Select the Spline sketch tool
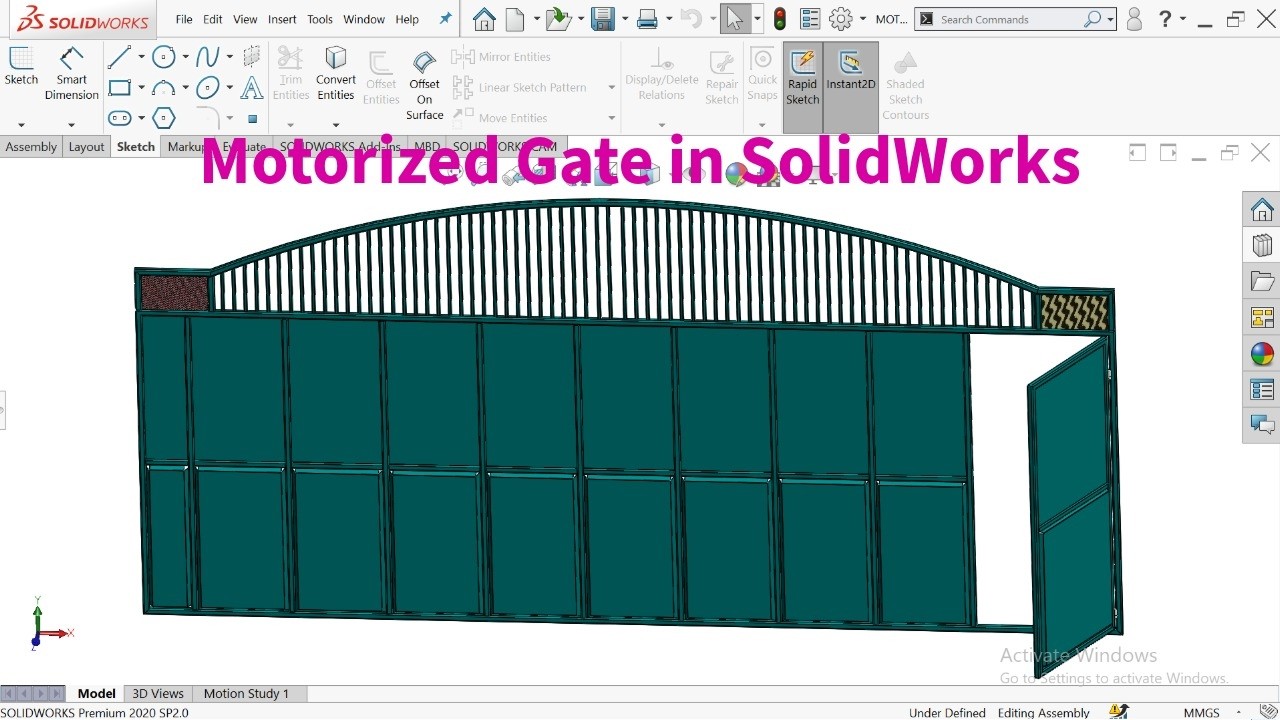1280x720 pixels. click(x=208, y=57)
